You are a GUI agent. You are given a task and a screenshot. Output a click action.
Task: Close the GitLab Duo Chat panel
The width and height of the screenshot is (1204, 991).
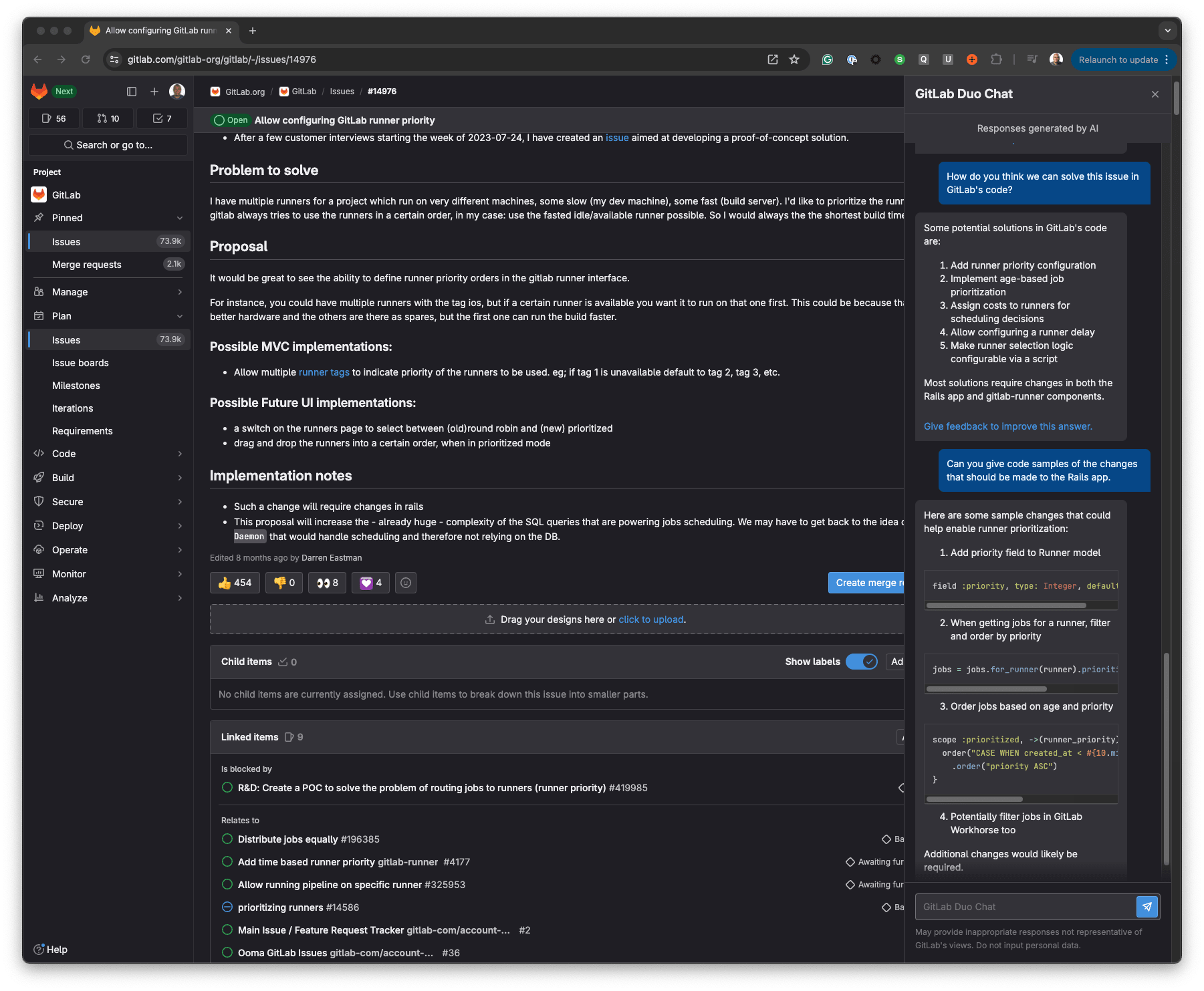pyautogui.click(x=1155, y=94)
